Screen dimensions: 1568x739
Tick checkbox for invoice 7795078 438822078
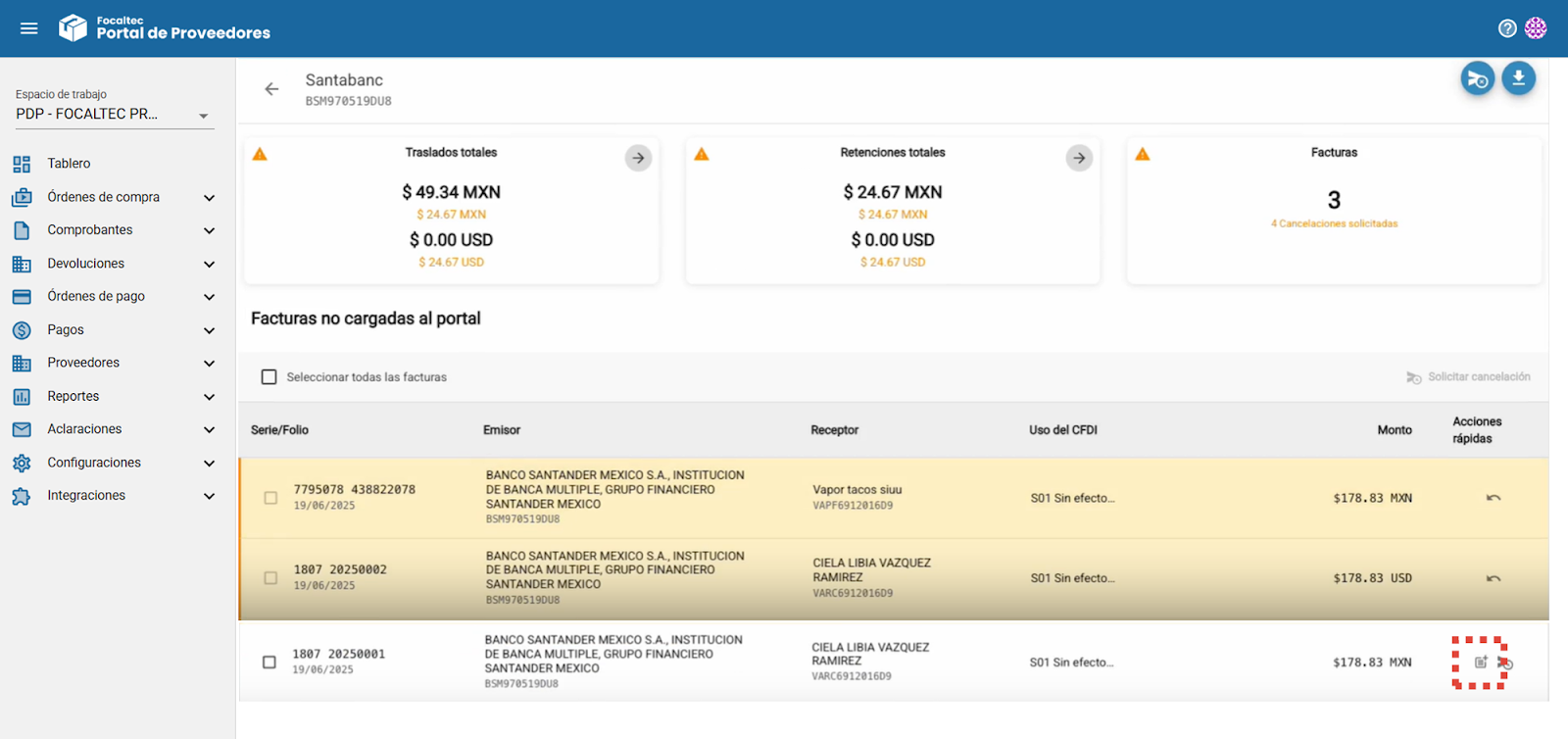pyautogui.click(x=270, y=498)
